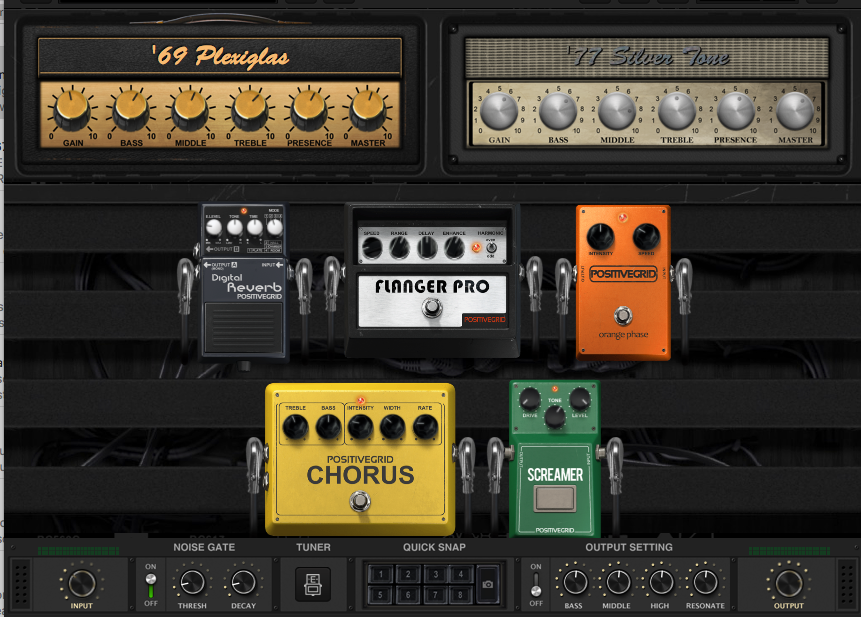This screenshot has width=861, height=617.
Task: Click the Digital Reverb Mode knob
Action: [275, 227]
